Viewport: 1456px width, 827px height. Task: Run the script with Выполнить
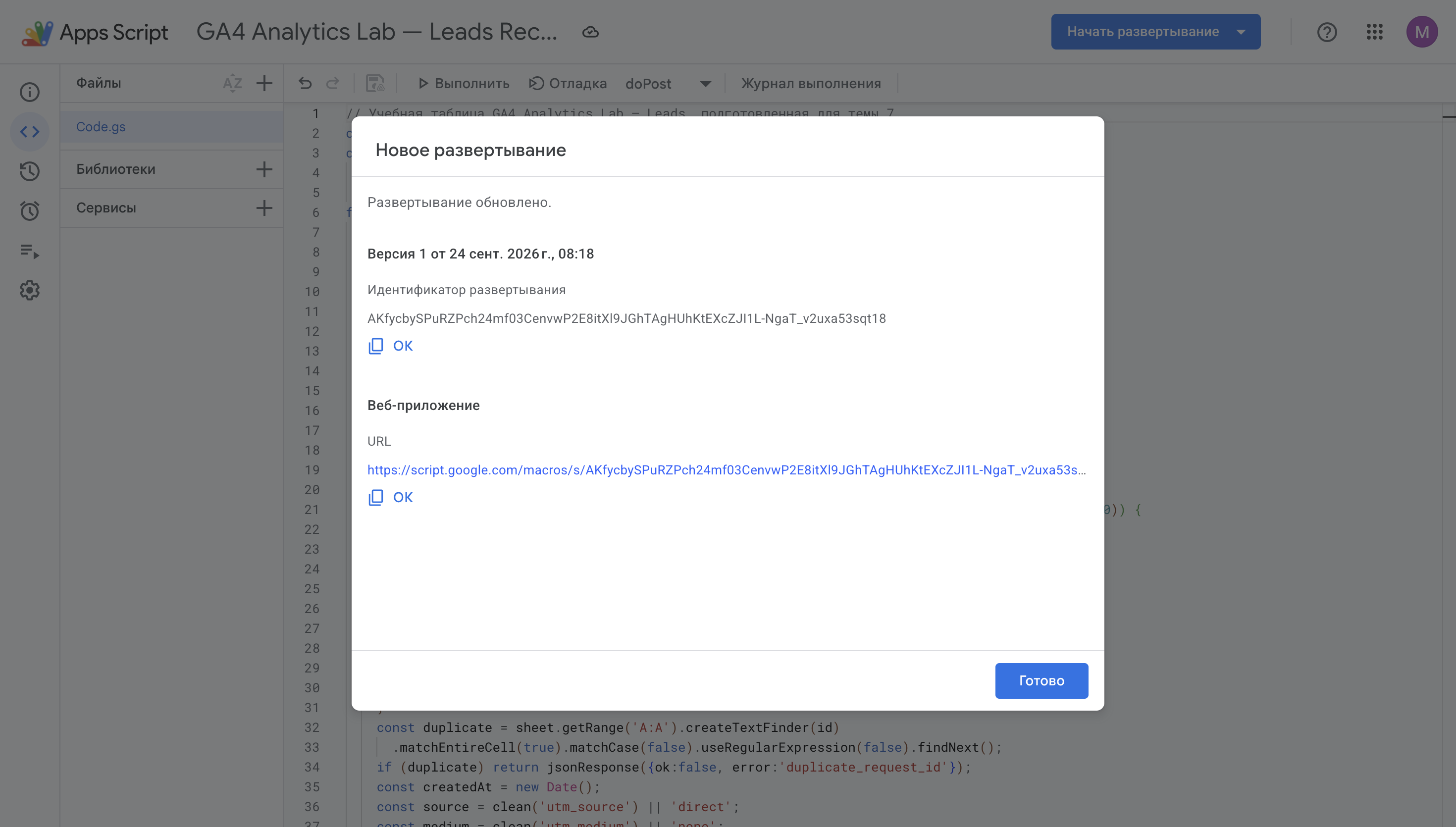point(464,84)
